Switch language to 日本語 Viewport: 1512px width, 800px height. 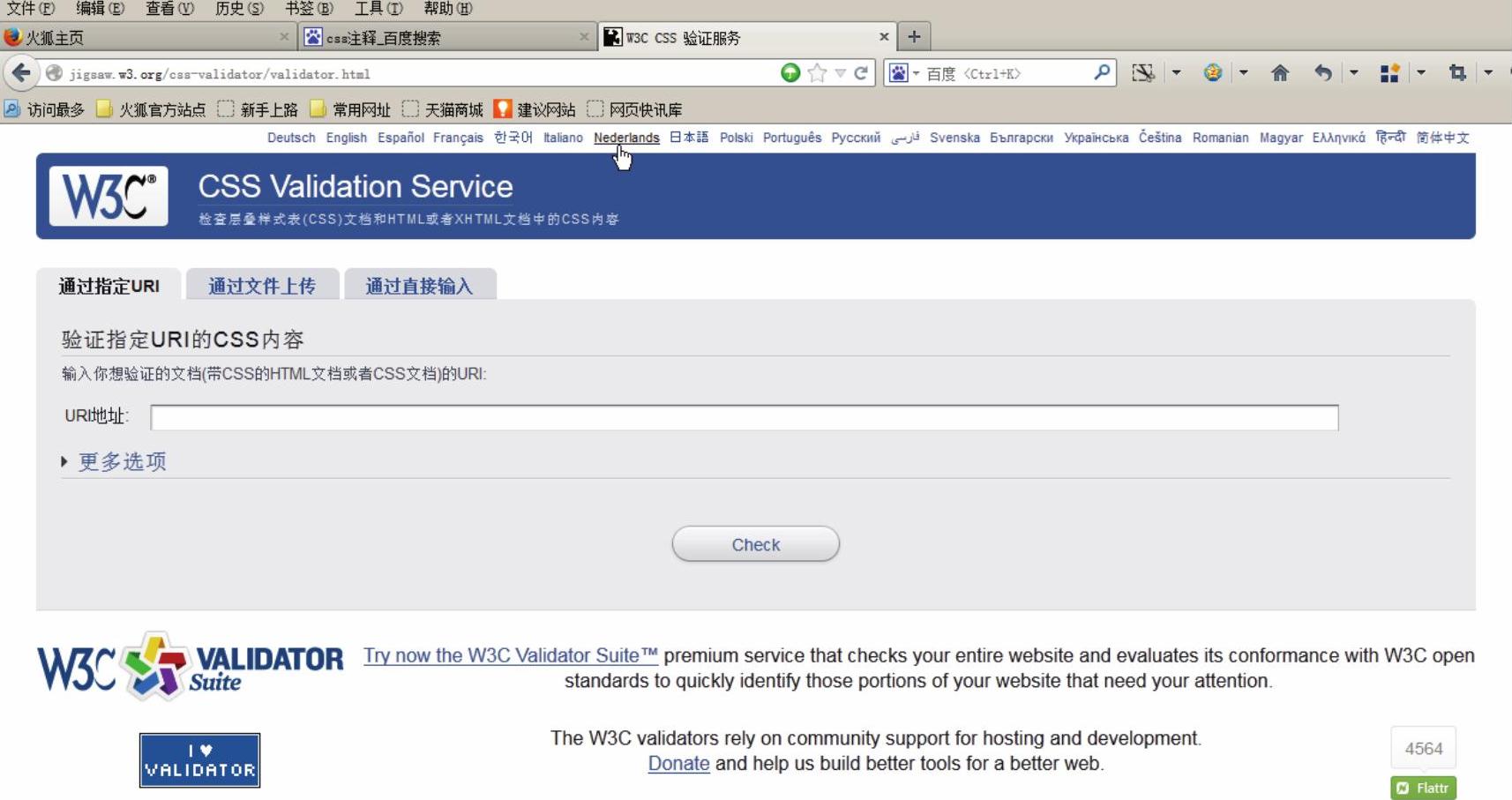[689, 138]
